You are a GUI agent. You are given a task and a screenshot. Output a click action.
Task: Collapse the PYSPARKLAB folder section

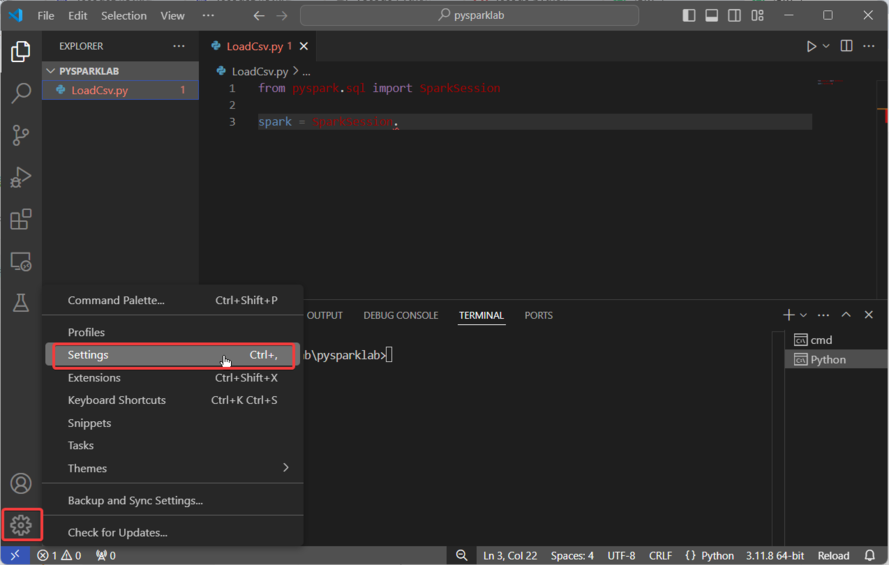pyautogui.click(x=52, y=71)
